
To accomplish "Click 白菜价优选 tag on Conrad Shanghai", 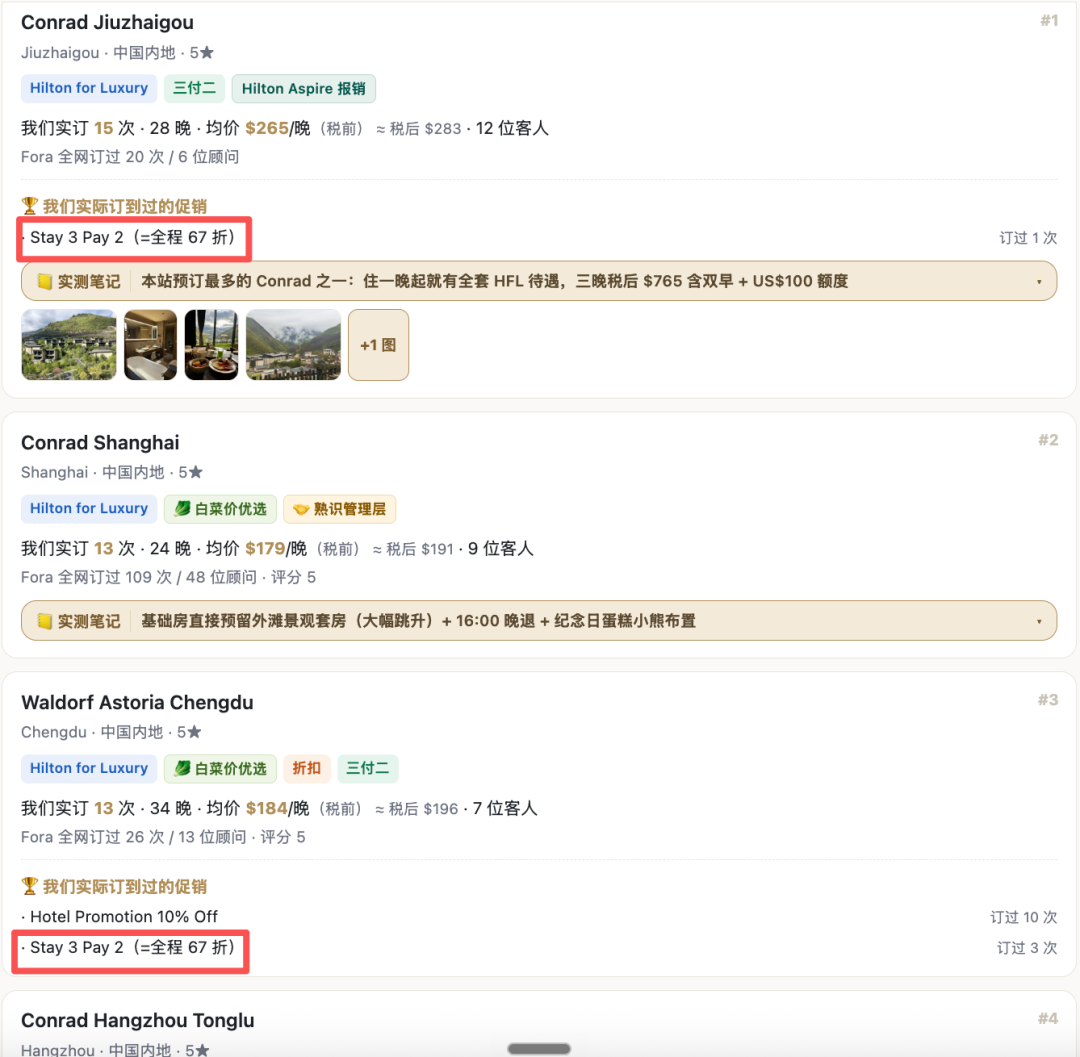I will (220, 508).
